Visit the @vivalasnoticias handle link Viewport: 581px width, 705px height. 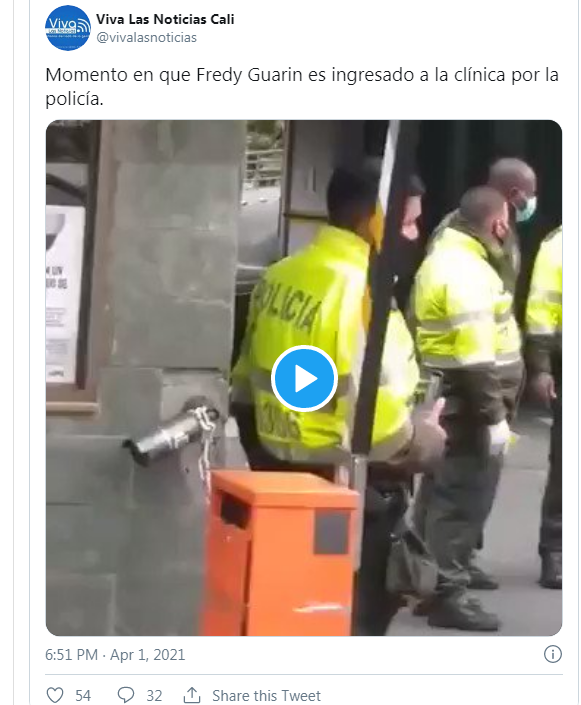[147, 37]
